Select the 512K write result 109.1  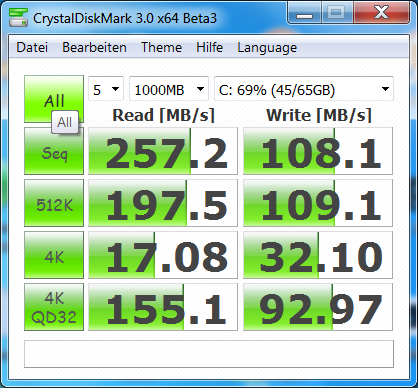pos(318,203)
